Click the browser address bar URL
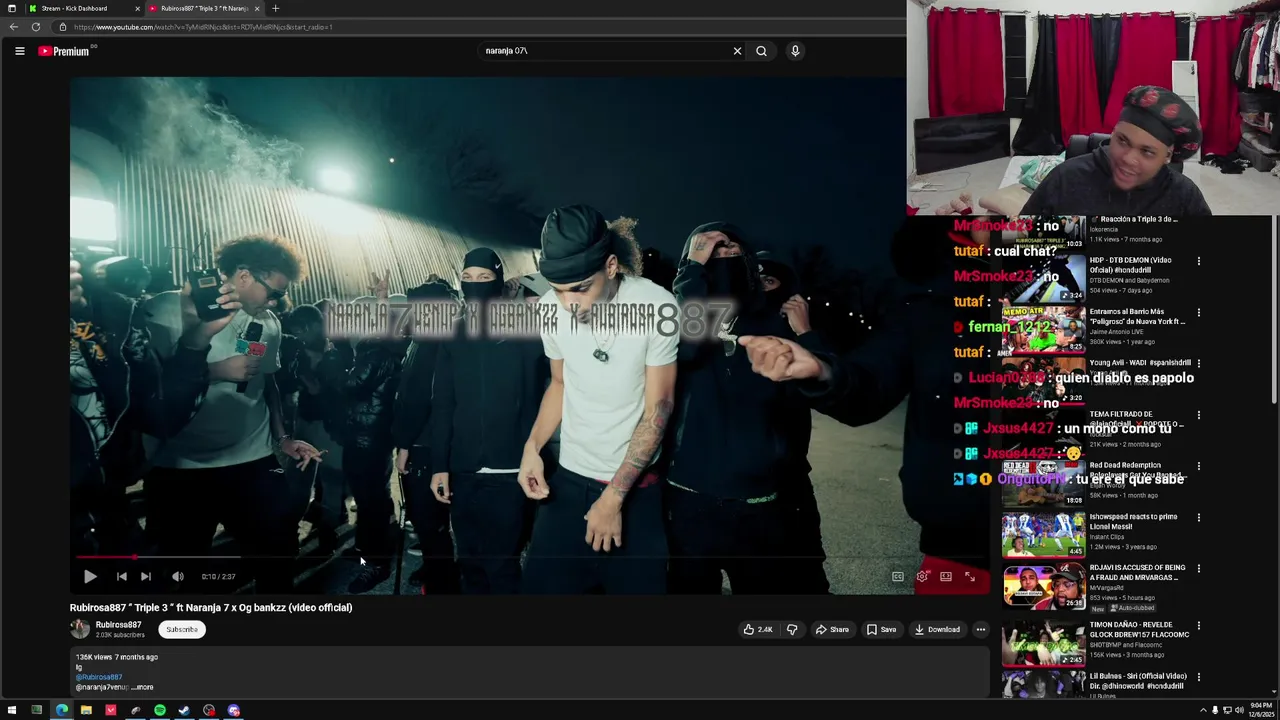The image size is (1280, 720). (x=203, y=27)
